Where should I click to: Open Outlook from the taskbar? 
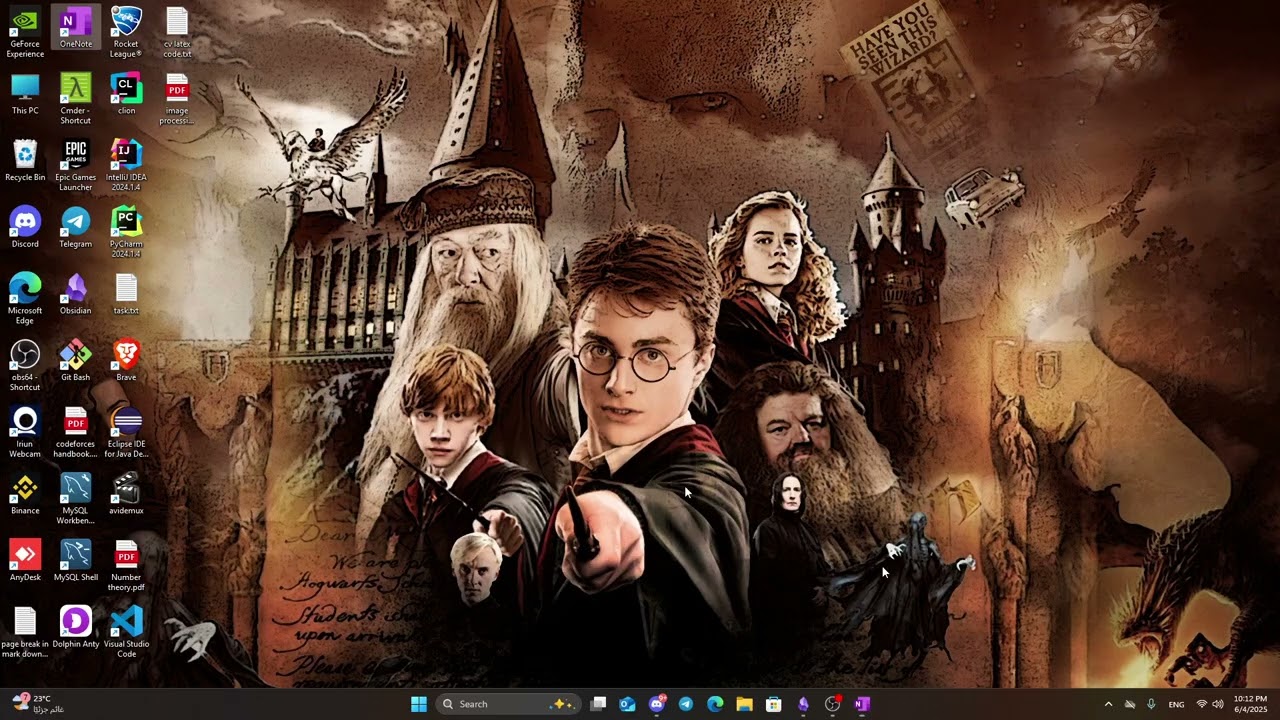[627, 704]
